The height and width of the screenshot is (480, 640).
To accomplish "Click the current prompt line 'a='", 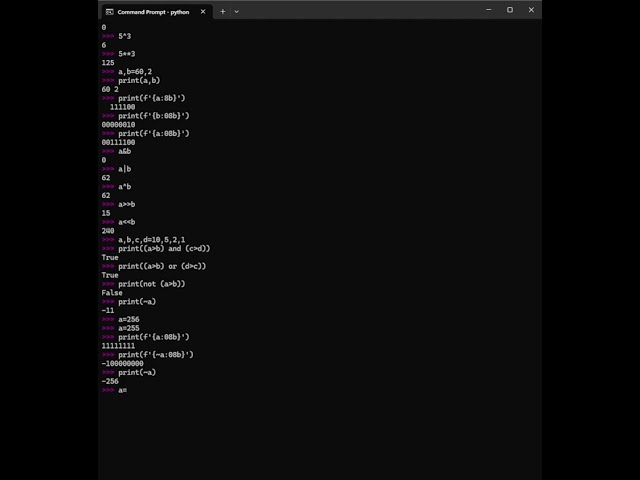I will click(114, 390).
